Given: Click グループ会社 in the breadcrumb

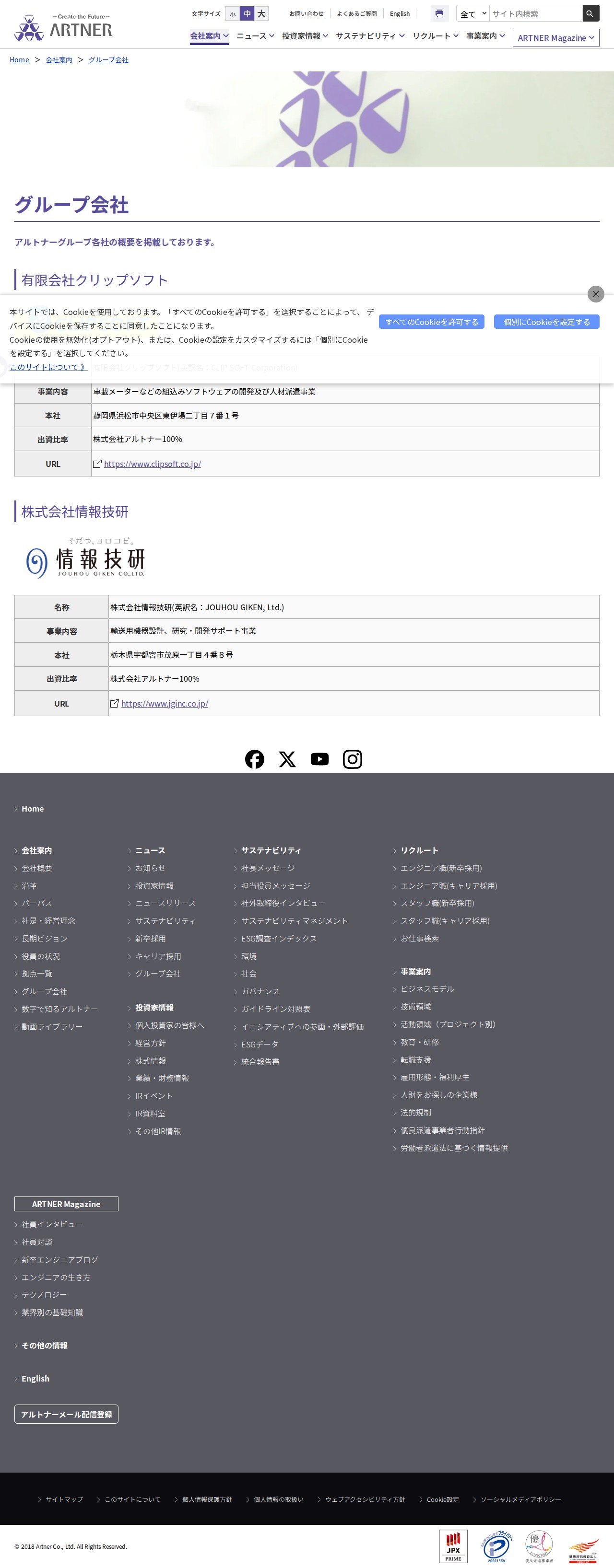Looking at the screenshot, I should (x=108, y=59).
